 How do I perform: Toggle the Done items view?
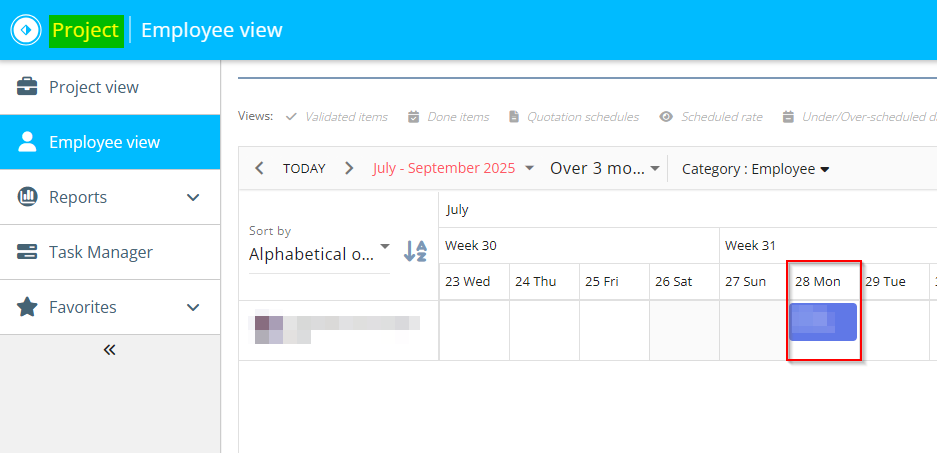coord(448,117)
